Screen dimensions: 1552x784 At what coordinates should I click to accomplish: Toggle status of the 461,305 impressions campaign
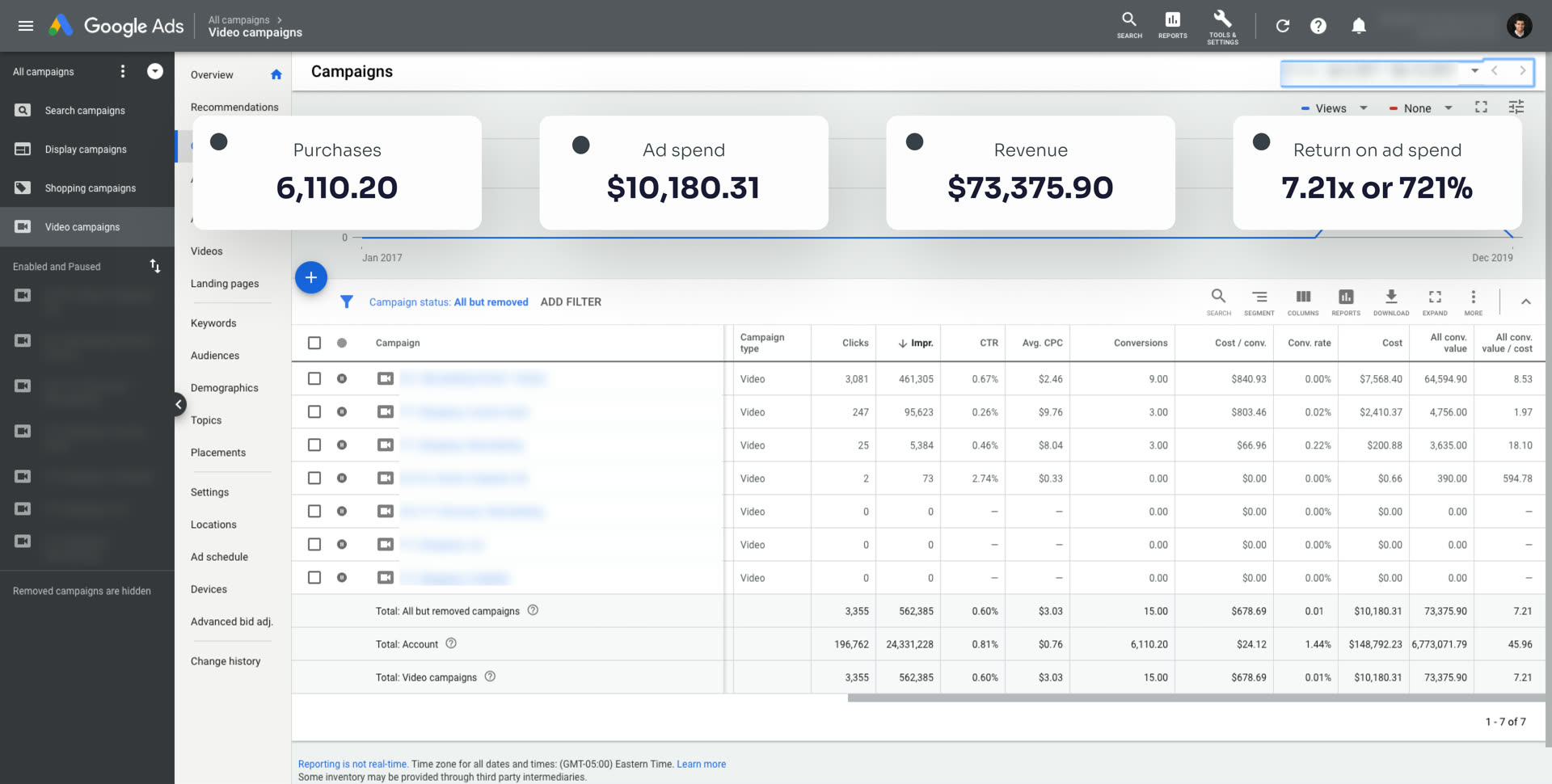(x=342, y=378)
